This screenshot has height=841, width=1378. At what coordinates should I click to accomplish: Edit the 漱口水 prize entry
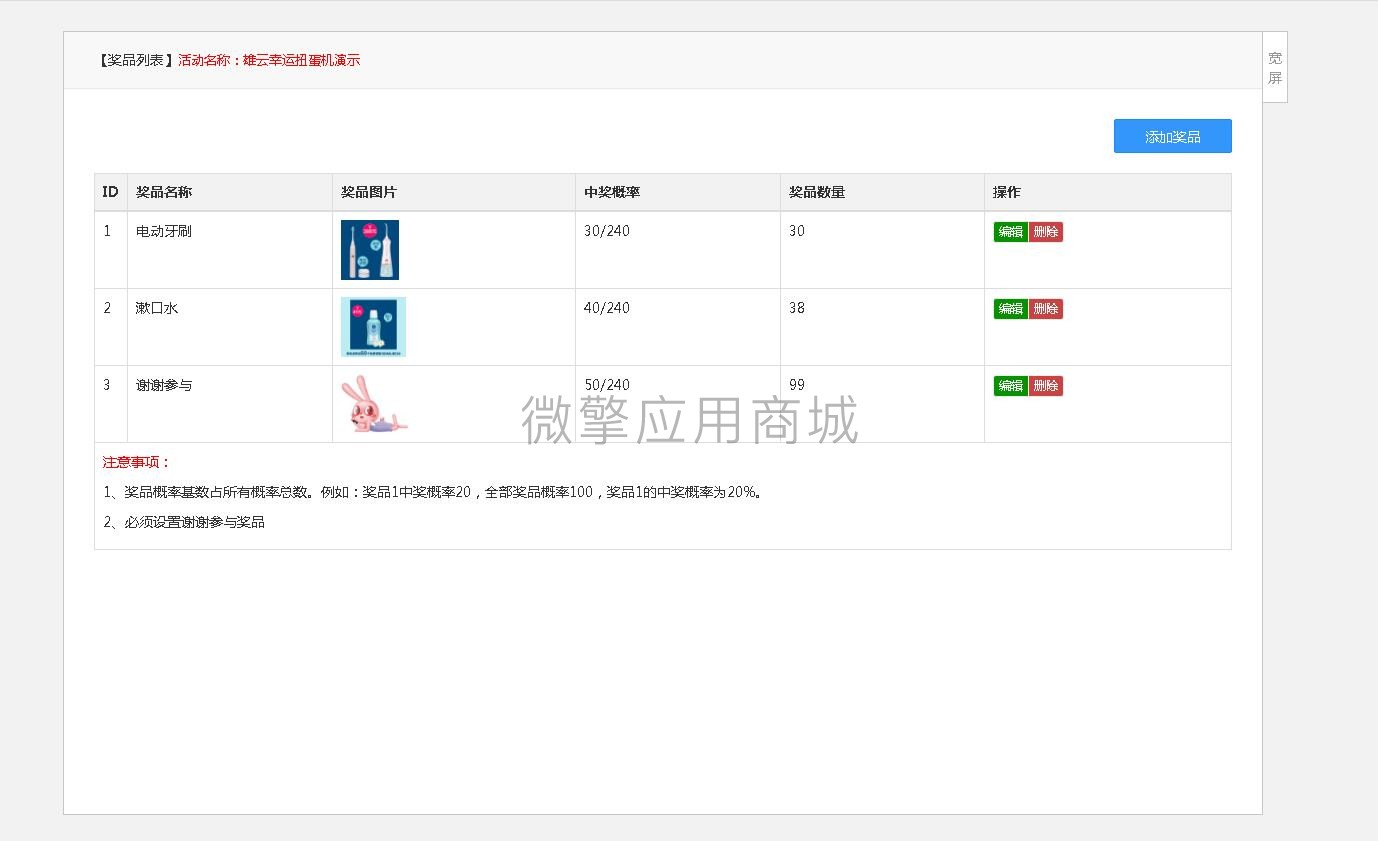pyautogui.click(x=1010, y=308)
